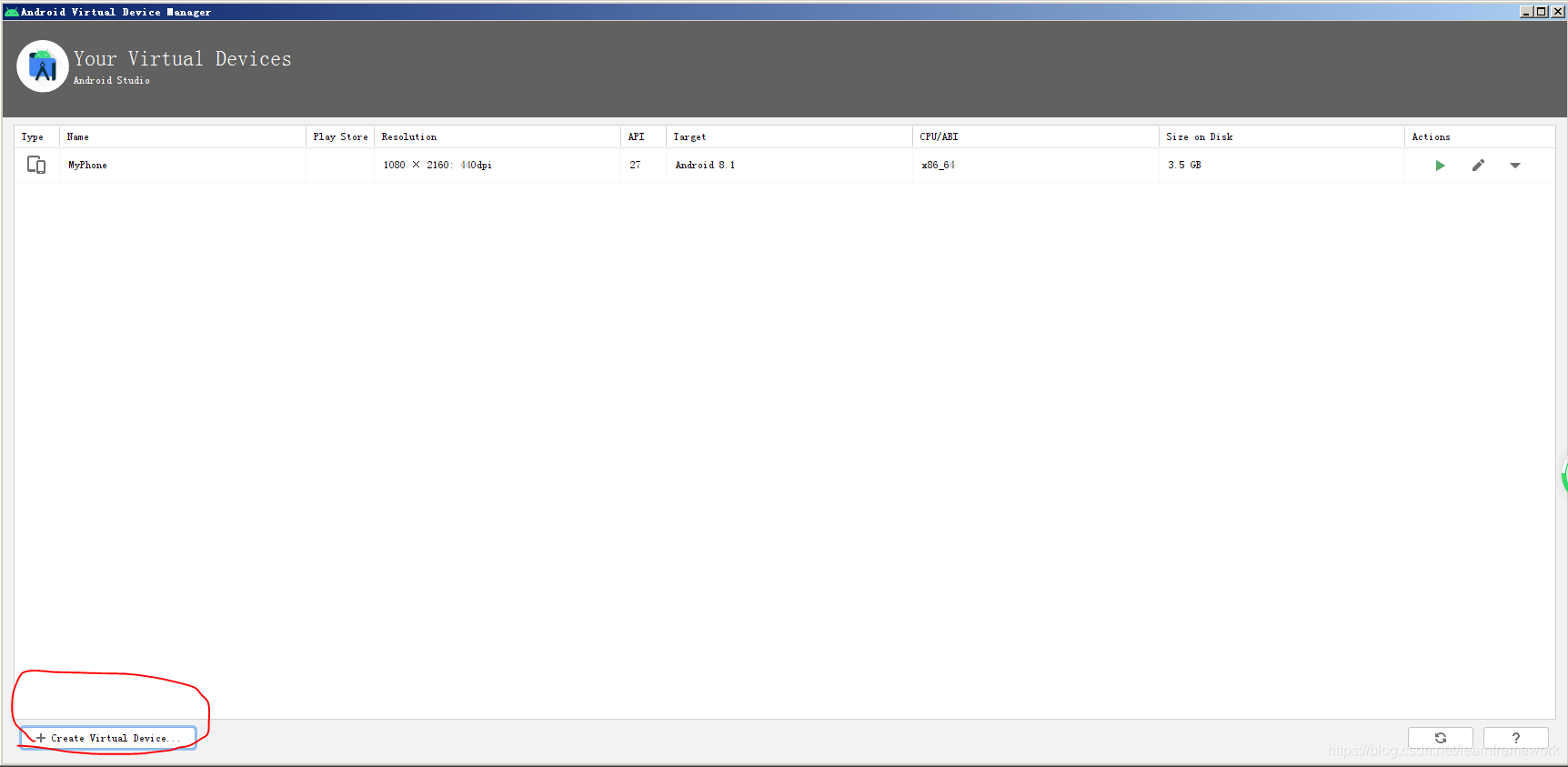Open MyPhone actions dropdown arrow
The image size is (1568, 767).
1515,166
